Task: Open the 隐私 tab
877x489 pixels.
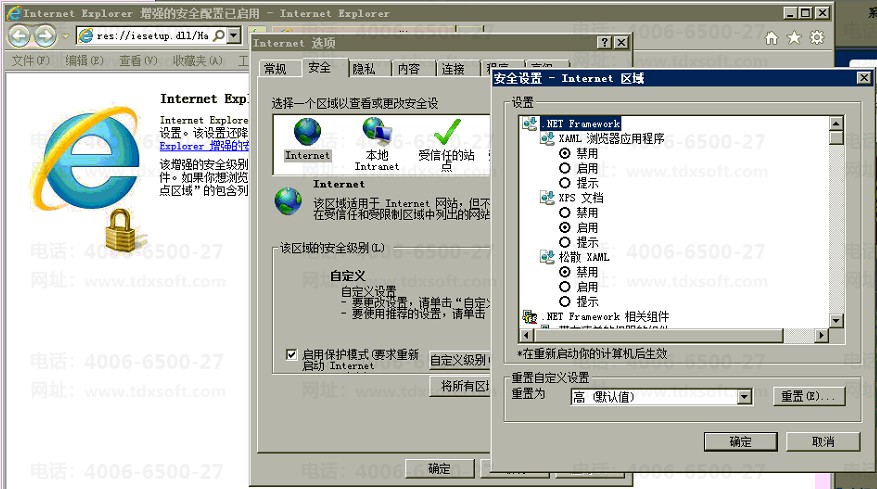Action: point(364,69)
